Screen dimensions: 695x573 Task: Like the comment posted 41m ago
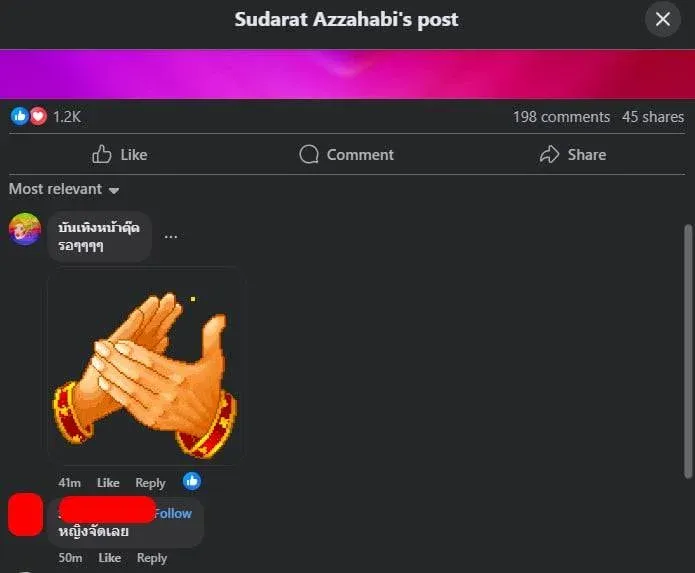108,483
